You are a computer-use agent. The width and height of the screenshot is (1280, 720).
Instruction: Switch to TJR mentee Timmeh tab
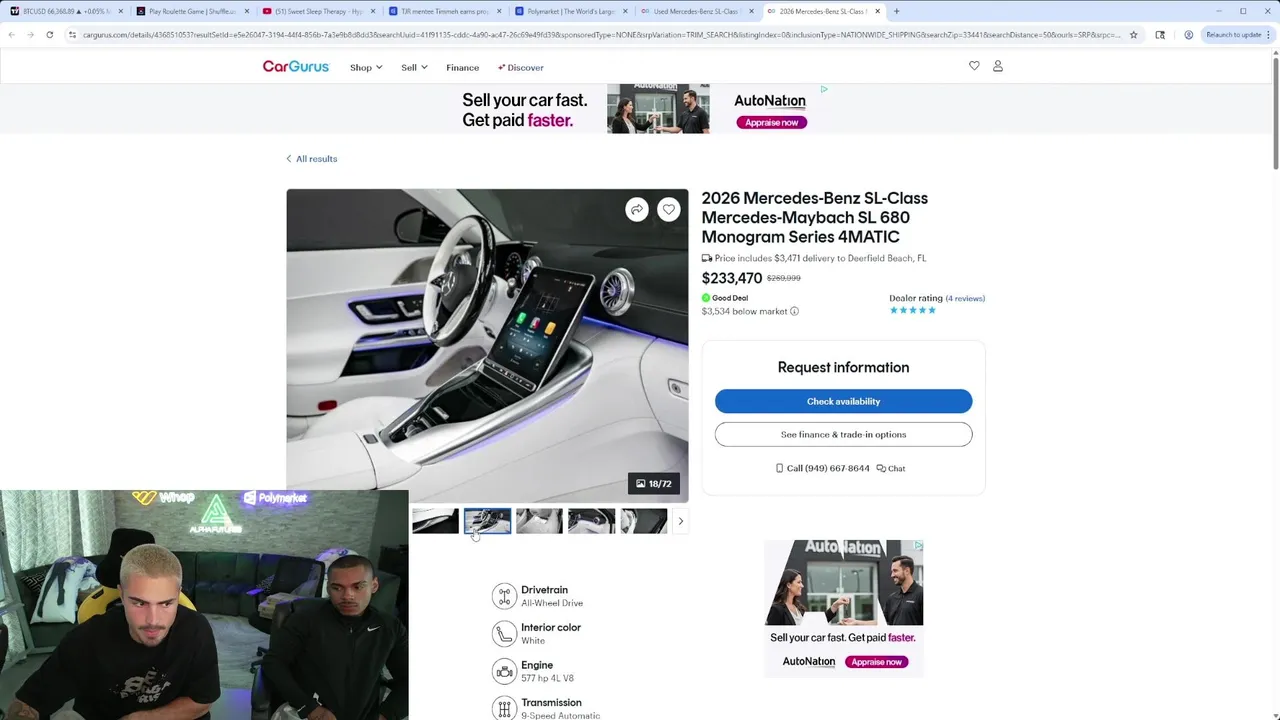[x=443, y=11]
